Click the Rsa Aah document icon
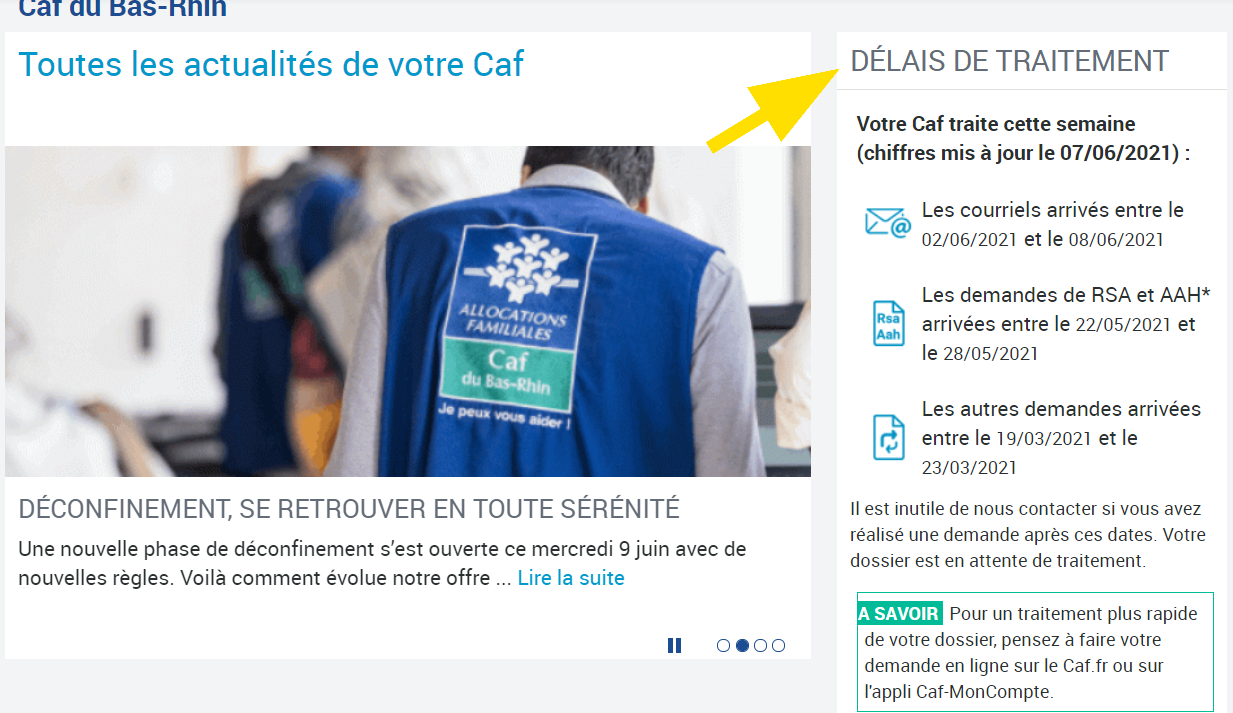This screenshot has height=713, width=1233. tap(888, 323)
